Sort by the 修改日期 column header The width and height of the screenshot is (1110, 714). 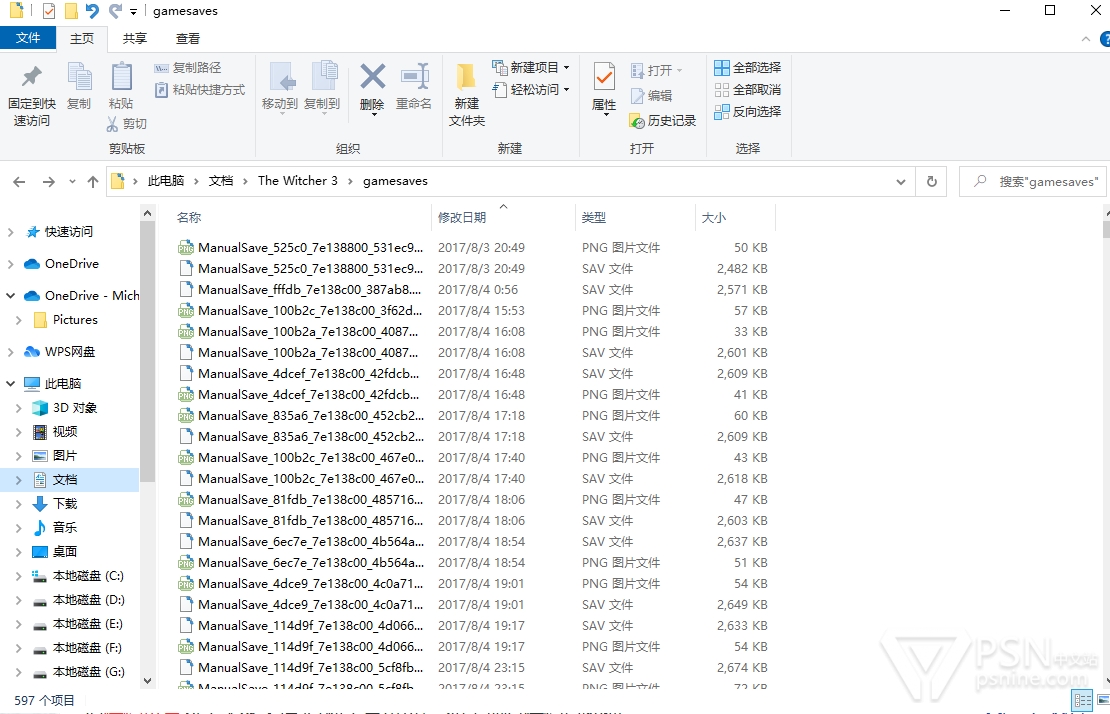(462, 218)
